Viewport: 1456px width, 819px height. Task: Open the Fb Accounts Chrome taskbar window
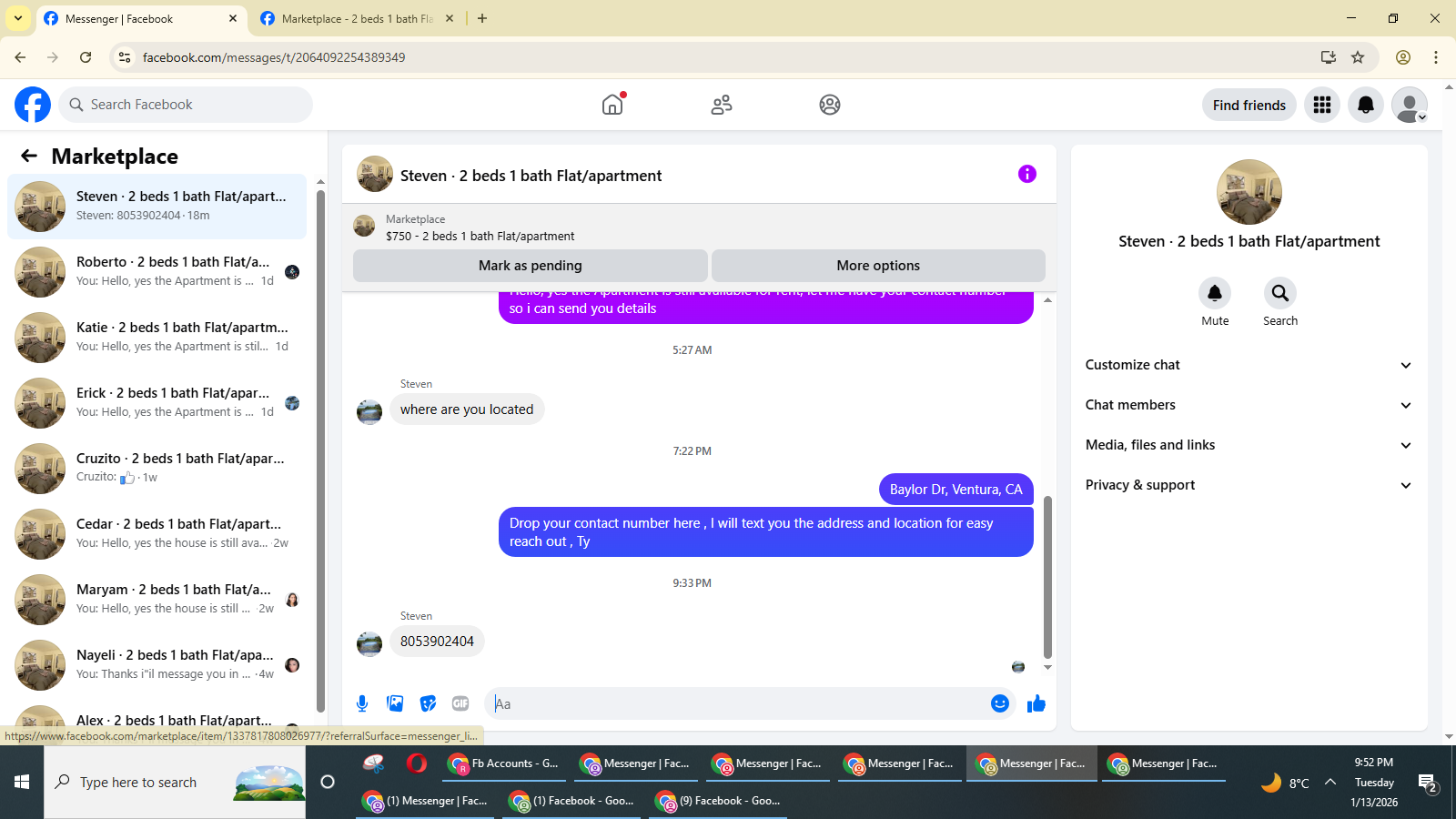[x=505, y=763]
